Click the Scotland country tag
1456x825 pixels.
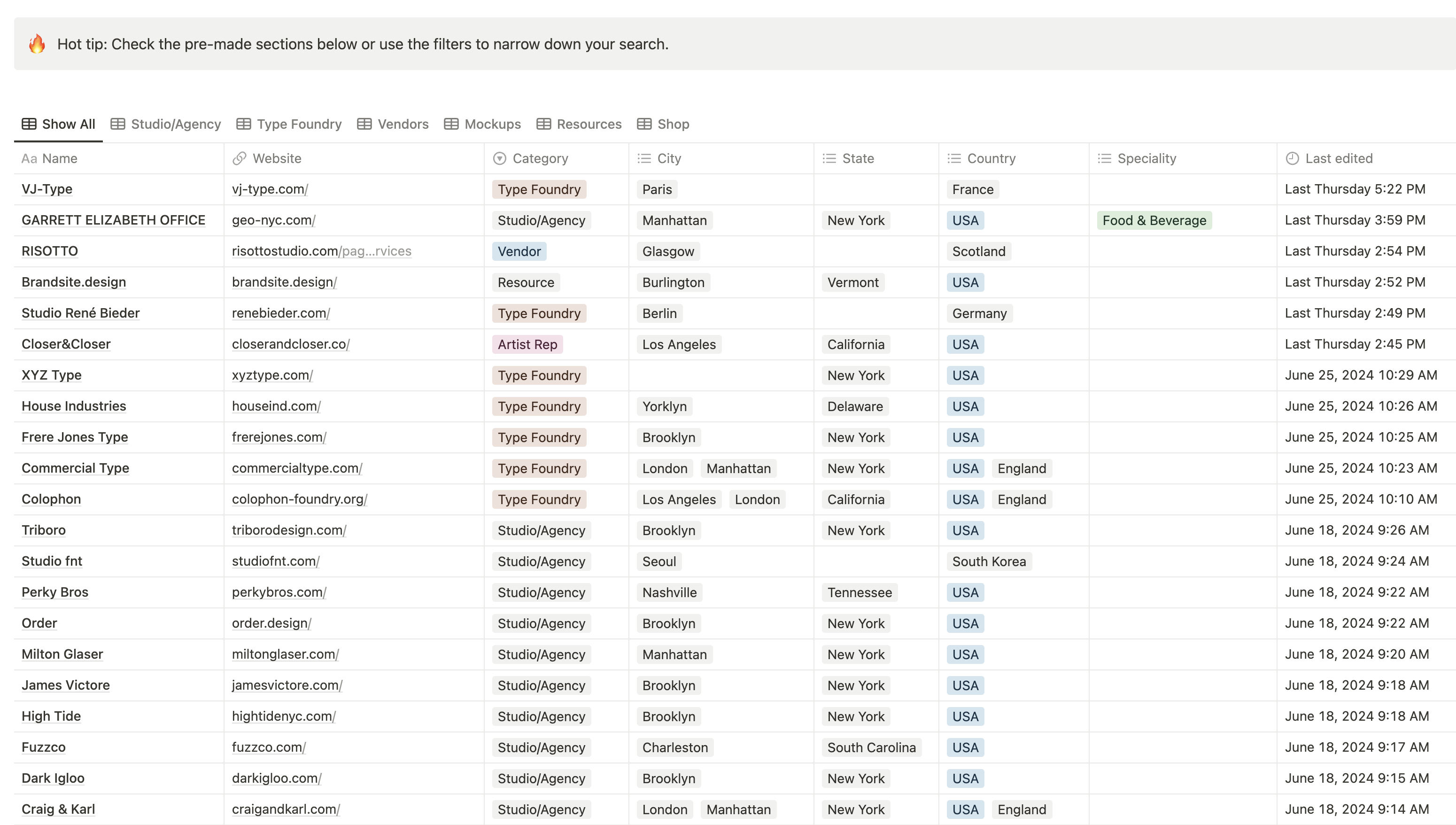pos(979,251)
